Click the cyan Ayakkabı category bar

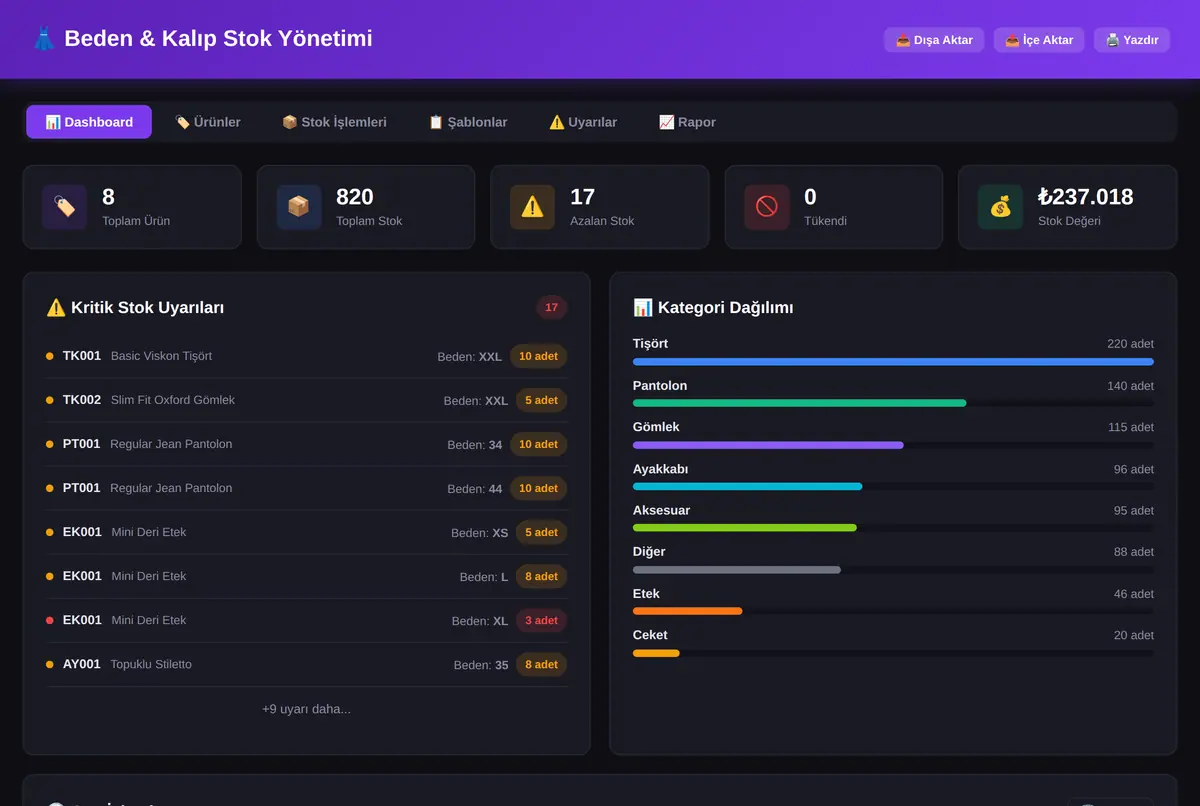(747, 486)
